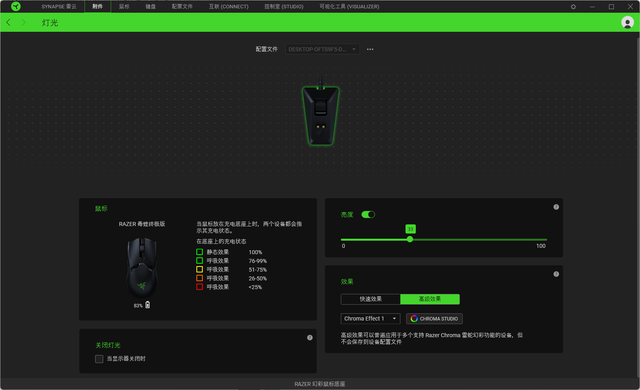Click orange 呼吸效果 26-50% color box
Image resolution: width=640 pixels, height=390 pixels.
(200, 278)
